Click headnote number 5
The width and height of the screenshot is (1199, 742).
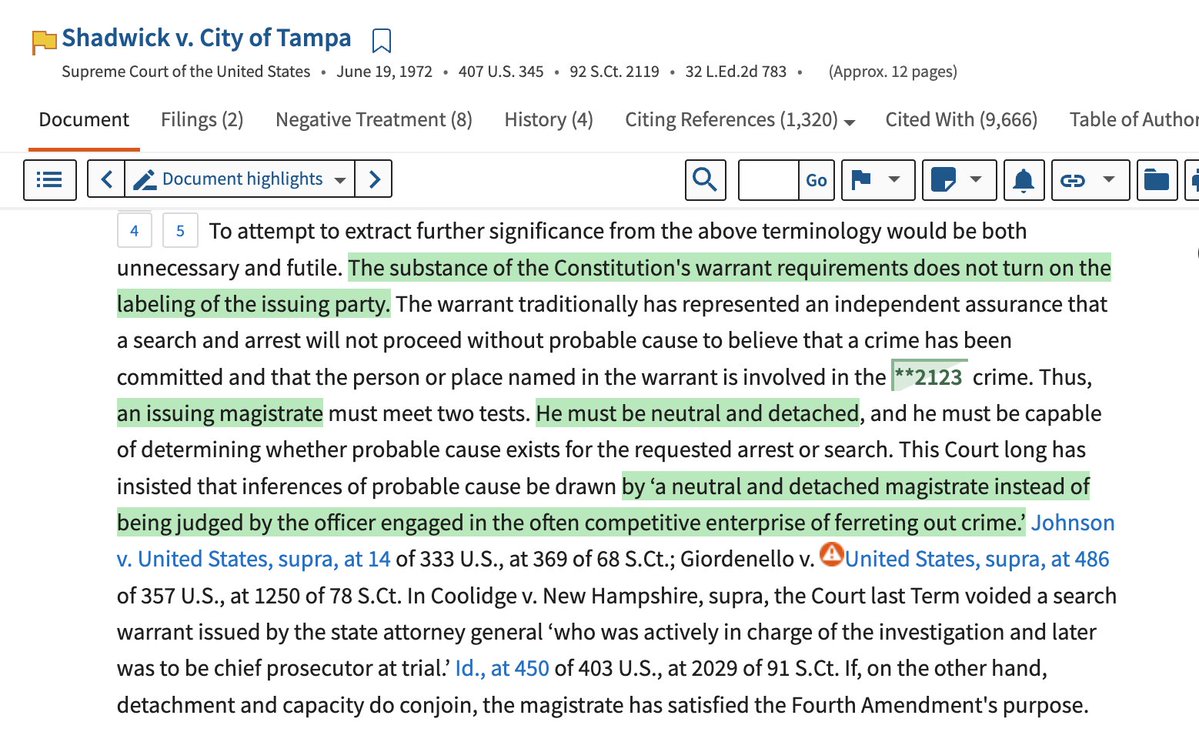pyautogui.click(x=180, y=231)
